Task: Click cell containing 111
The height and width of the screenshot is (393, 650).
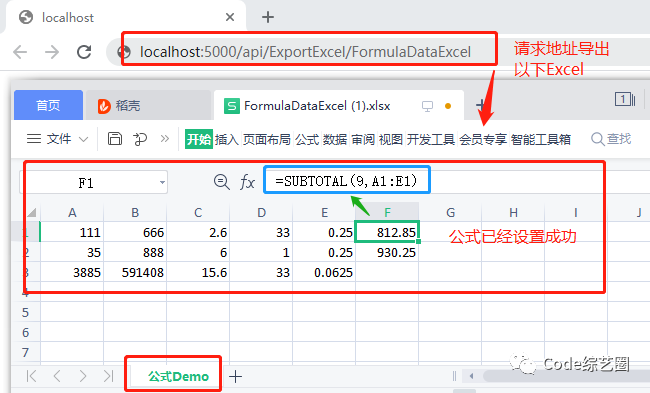Action: pyautogui.click(x=72, y=232)
